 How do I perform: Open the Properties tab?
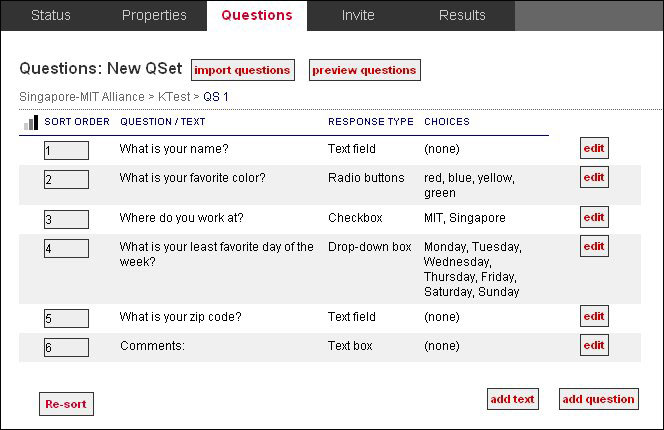click(154, 15)
